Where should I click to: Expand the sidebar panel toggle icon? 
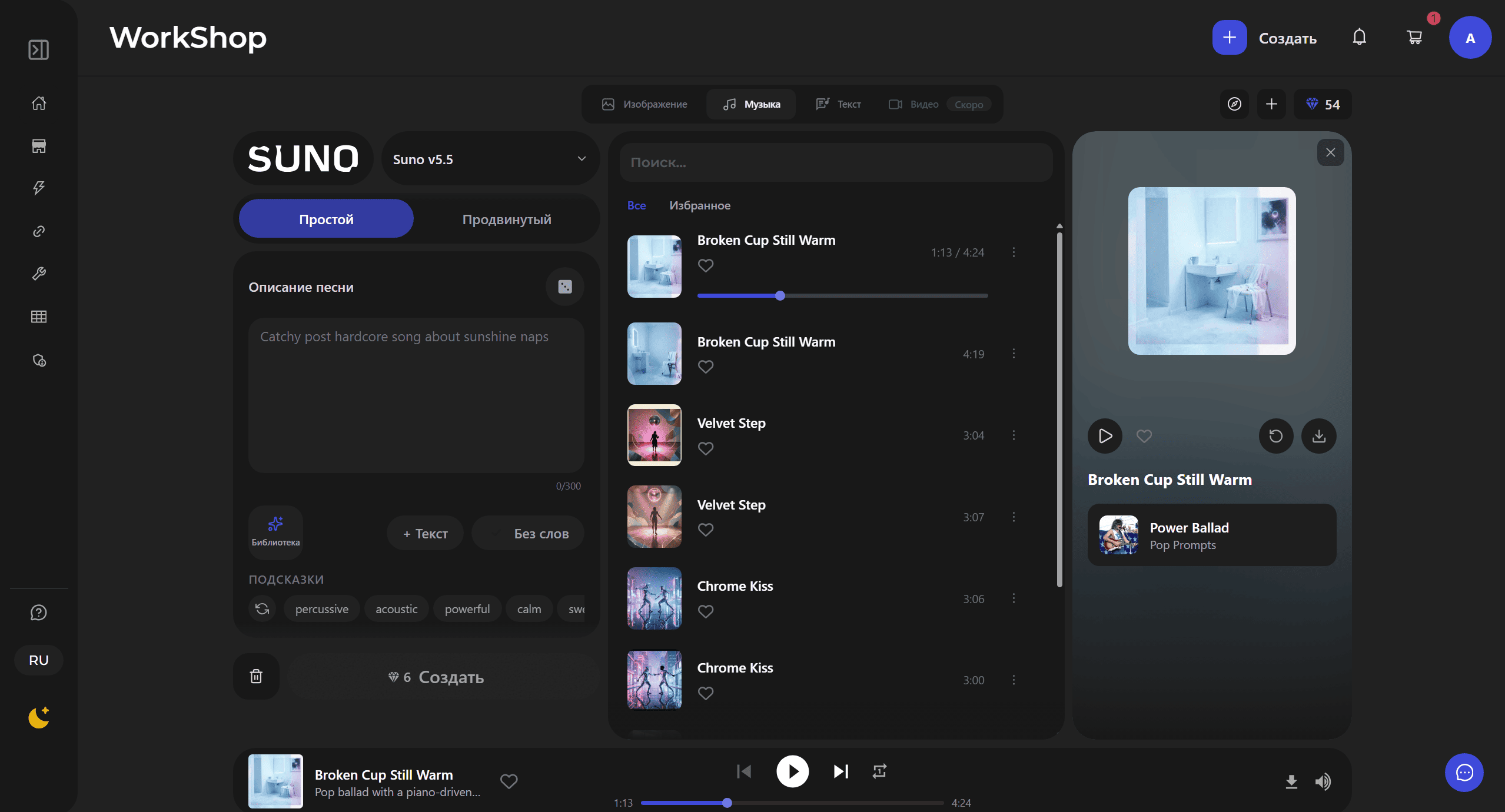(x=39, y=50)
